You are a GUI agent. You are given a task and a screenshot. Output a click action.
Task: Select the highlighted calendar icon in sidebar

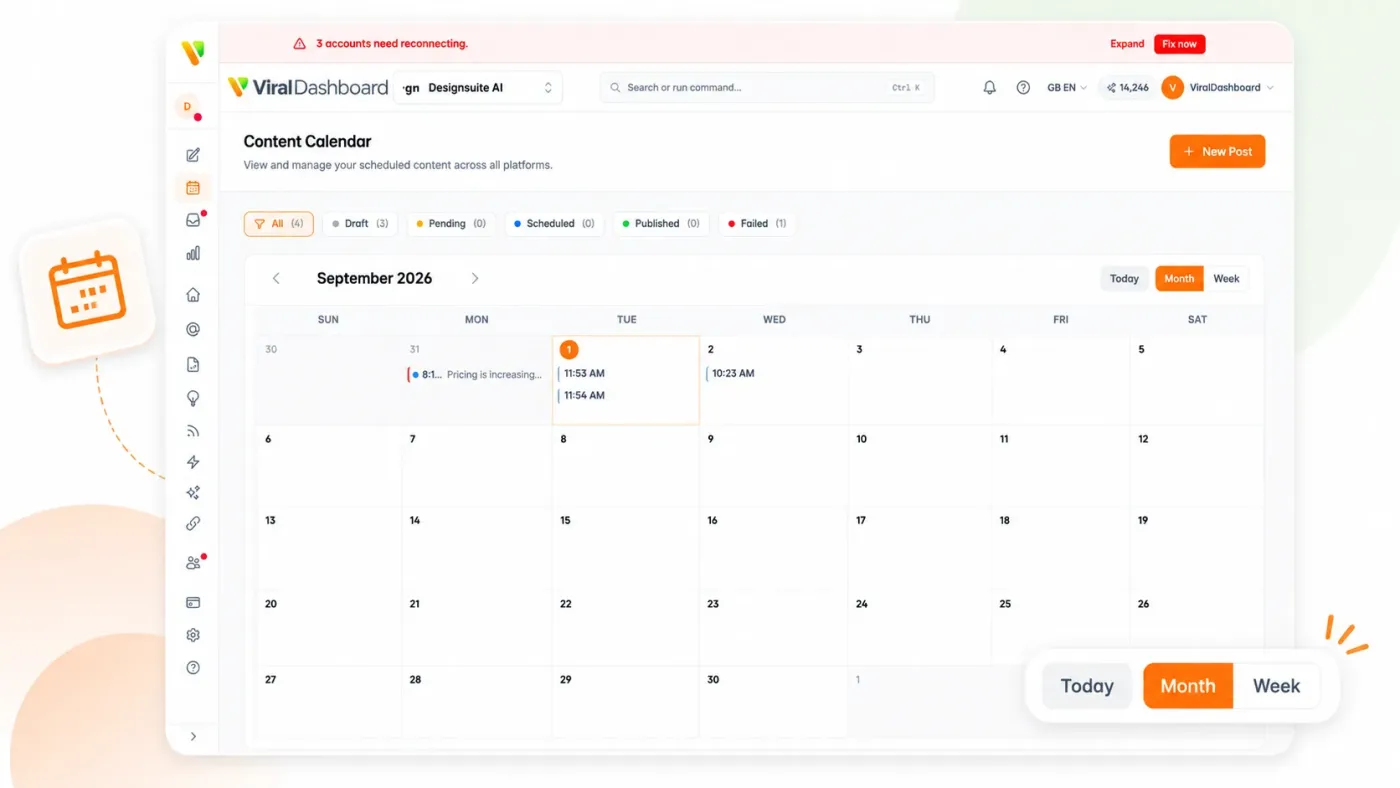coord(193,187)
